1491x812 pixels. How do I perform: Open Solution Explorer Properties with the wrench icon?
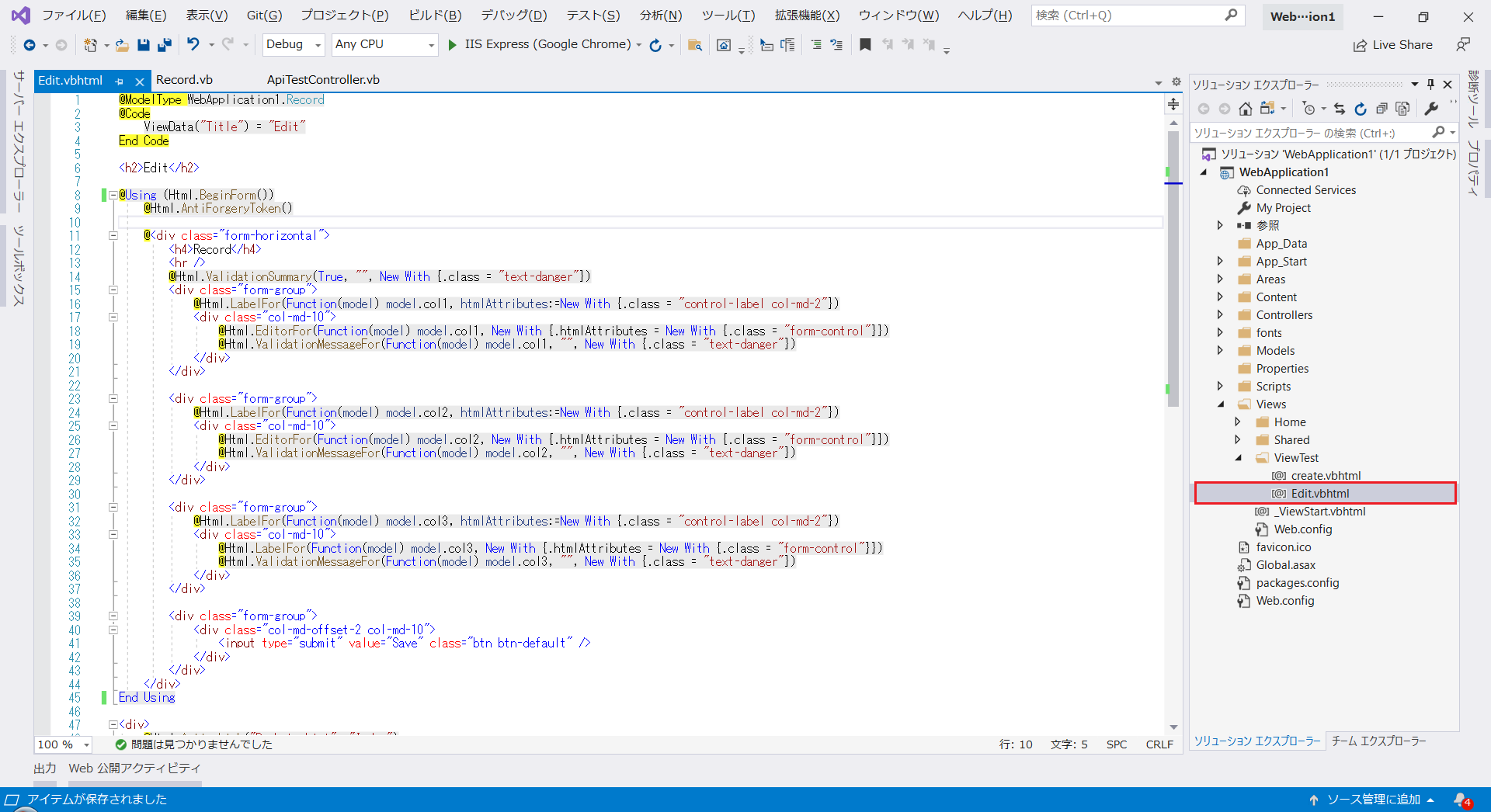[x=1431, y=109]
